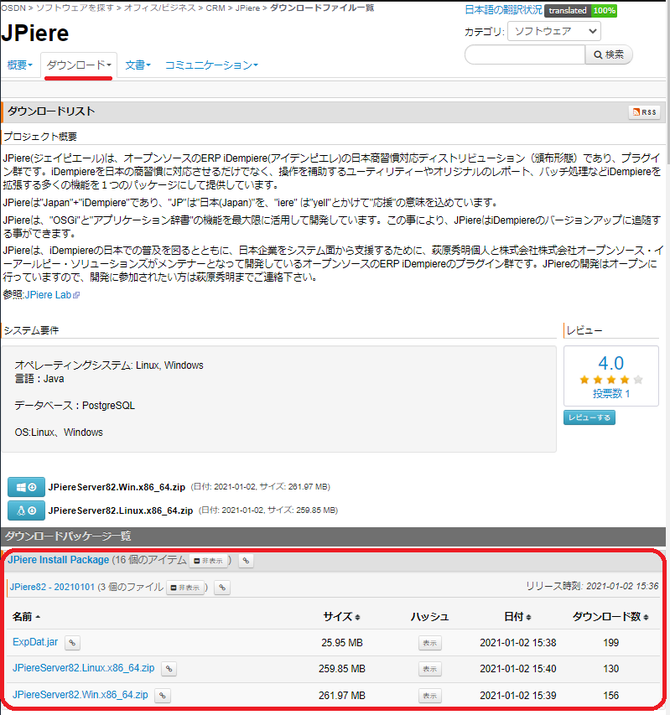Click the search magnifier 検索 button

[608, 55]
